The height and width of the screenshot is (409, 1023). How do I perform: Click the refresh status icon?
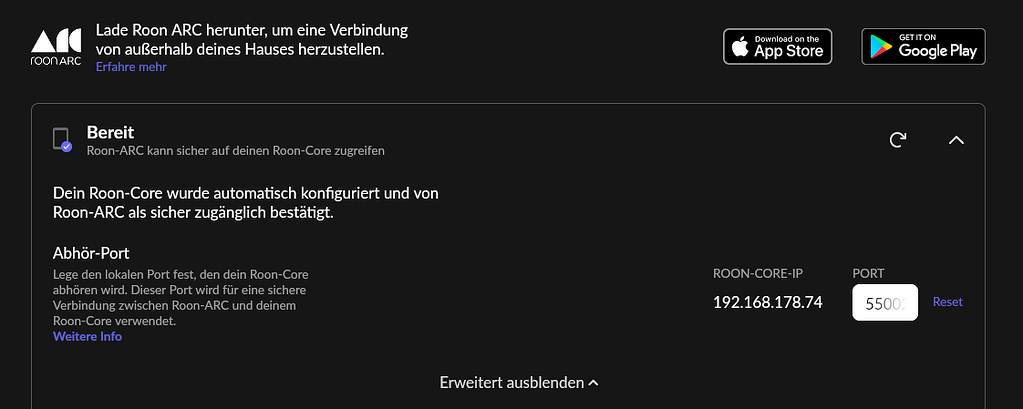tap(898, 140)
